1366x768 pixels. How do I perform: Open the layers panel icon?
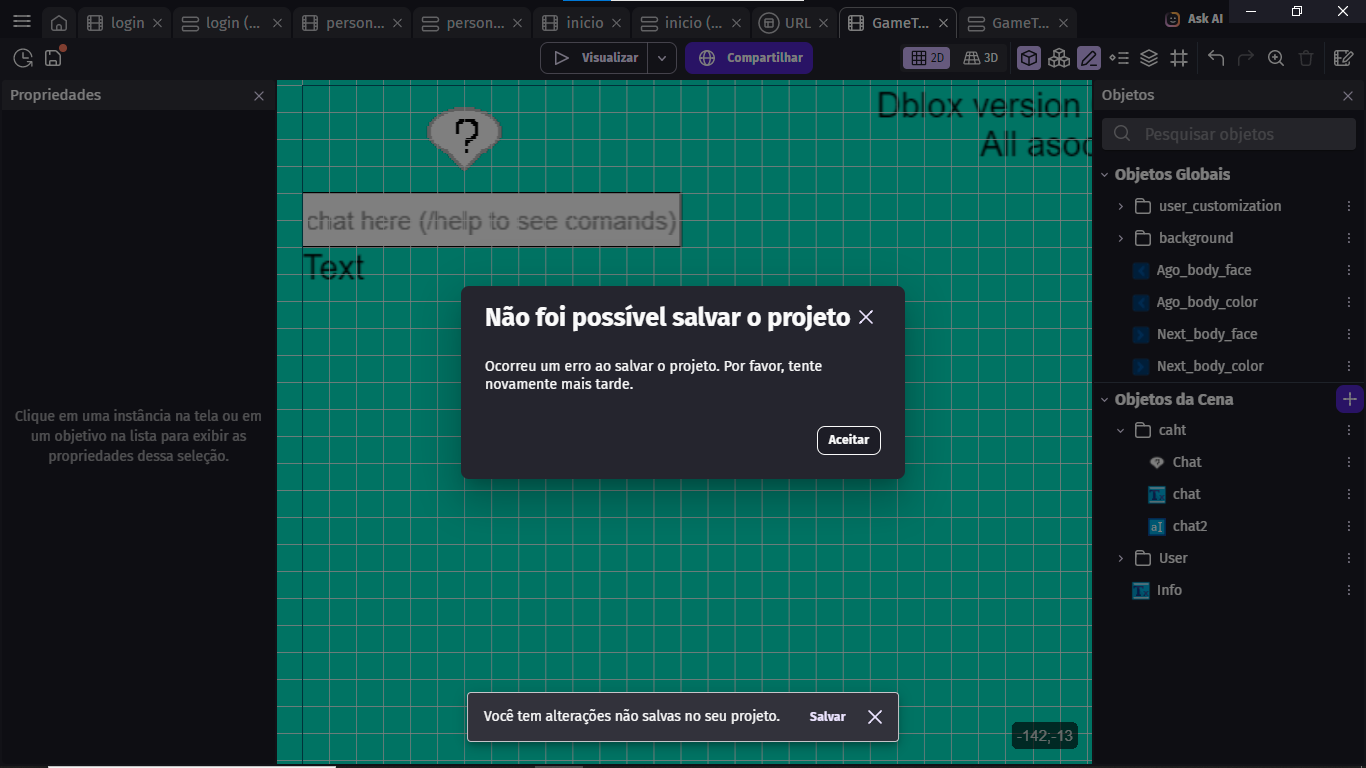1149,58
